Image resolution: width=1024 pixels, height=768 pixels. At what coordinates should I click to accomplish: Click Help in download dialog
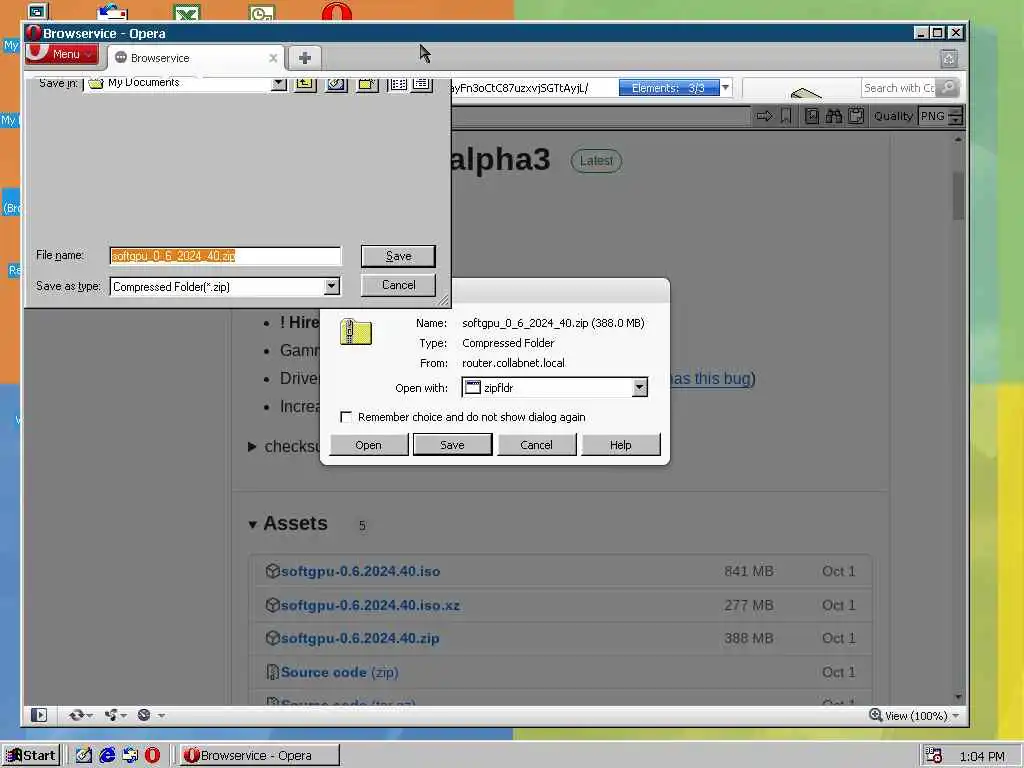(620, 445)
